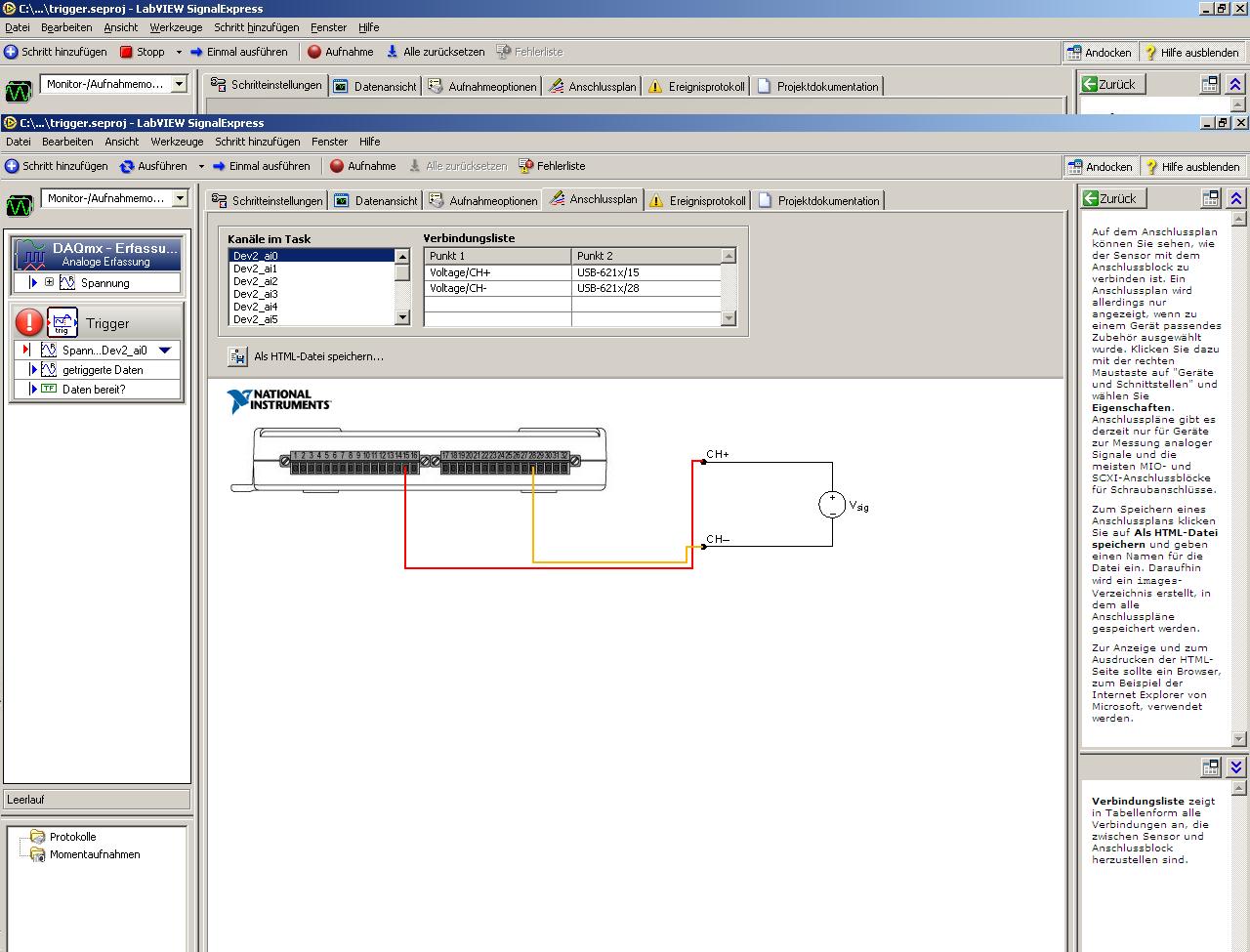Open the Spann...Dev2_ai0 input dropdown arrow
The height and width of the screenshot is (952, 1250).
click(x=165, y=351)
